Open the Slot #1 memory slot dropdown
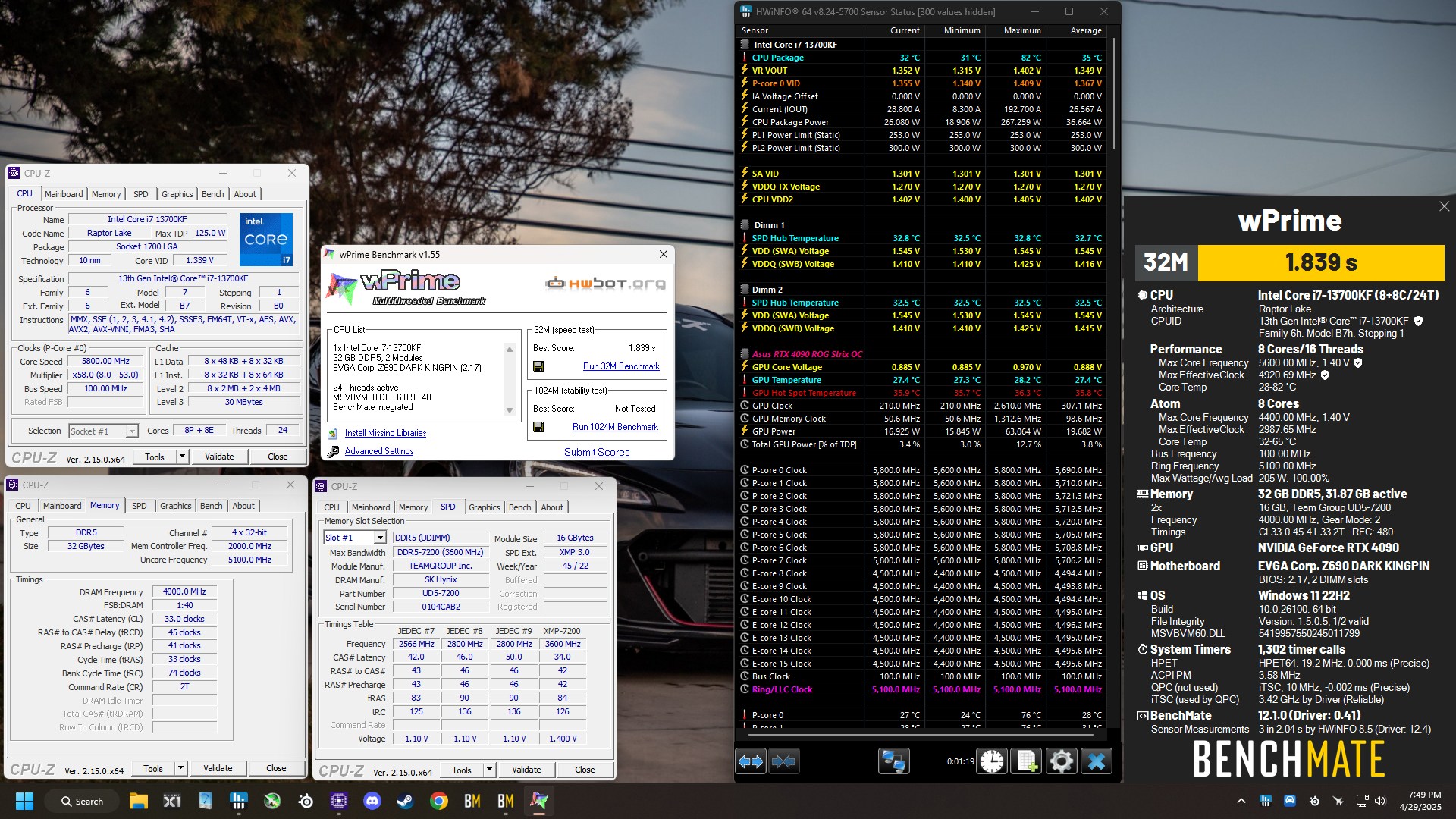The width and height of the screenshot is (1456, 819). click(380, 538)
